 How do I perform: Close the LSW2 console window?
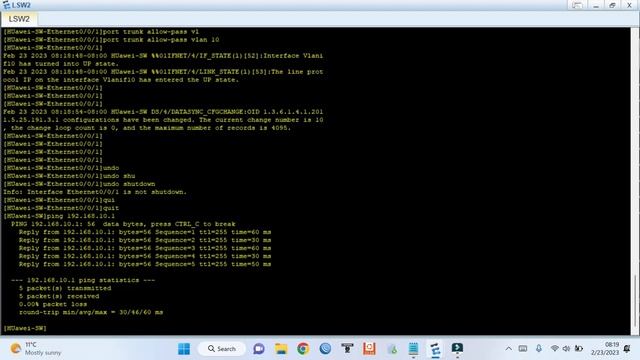point(629,5)
